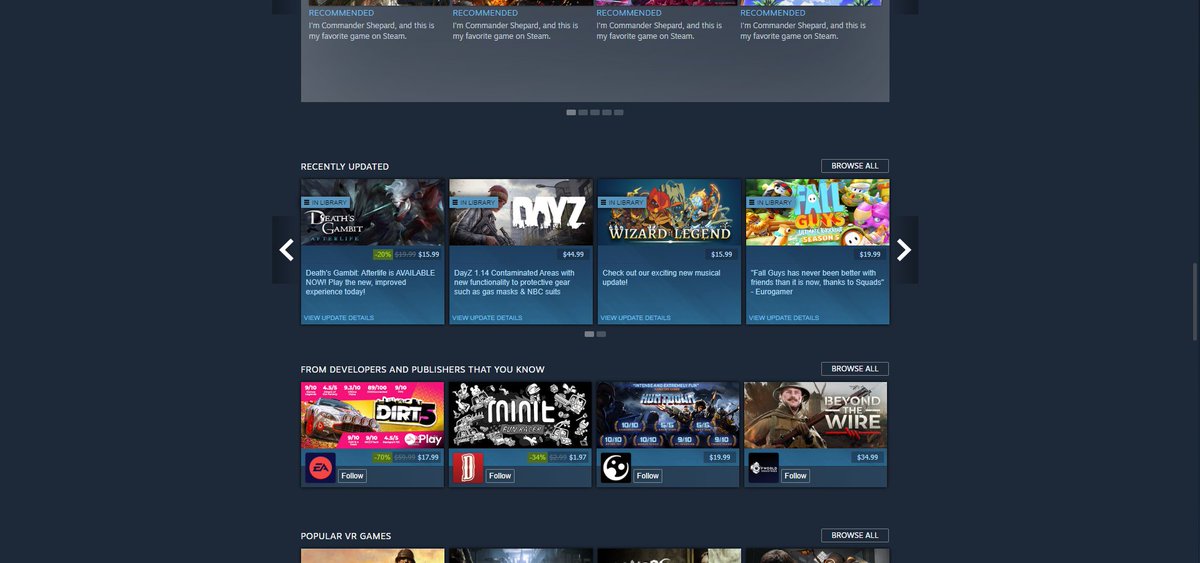Viewport: 1200px width, 563px height.
Task: Open the Beyond the Wire banner
Action: click(816, 415)
